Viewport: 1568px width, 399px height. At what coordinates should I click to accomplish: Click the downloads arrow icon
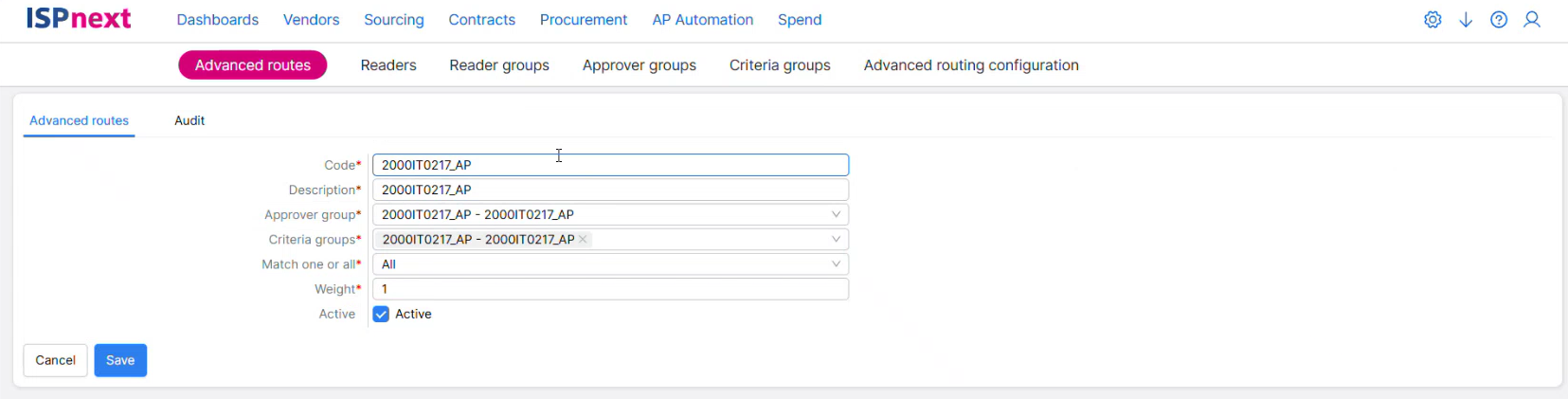pos(1466,20)
